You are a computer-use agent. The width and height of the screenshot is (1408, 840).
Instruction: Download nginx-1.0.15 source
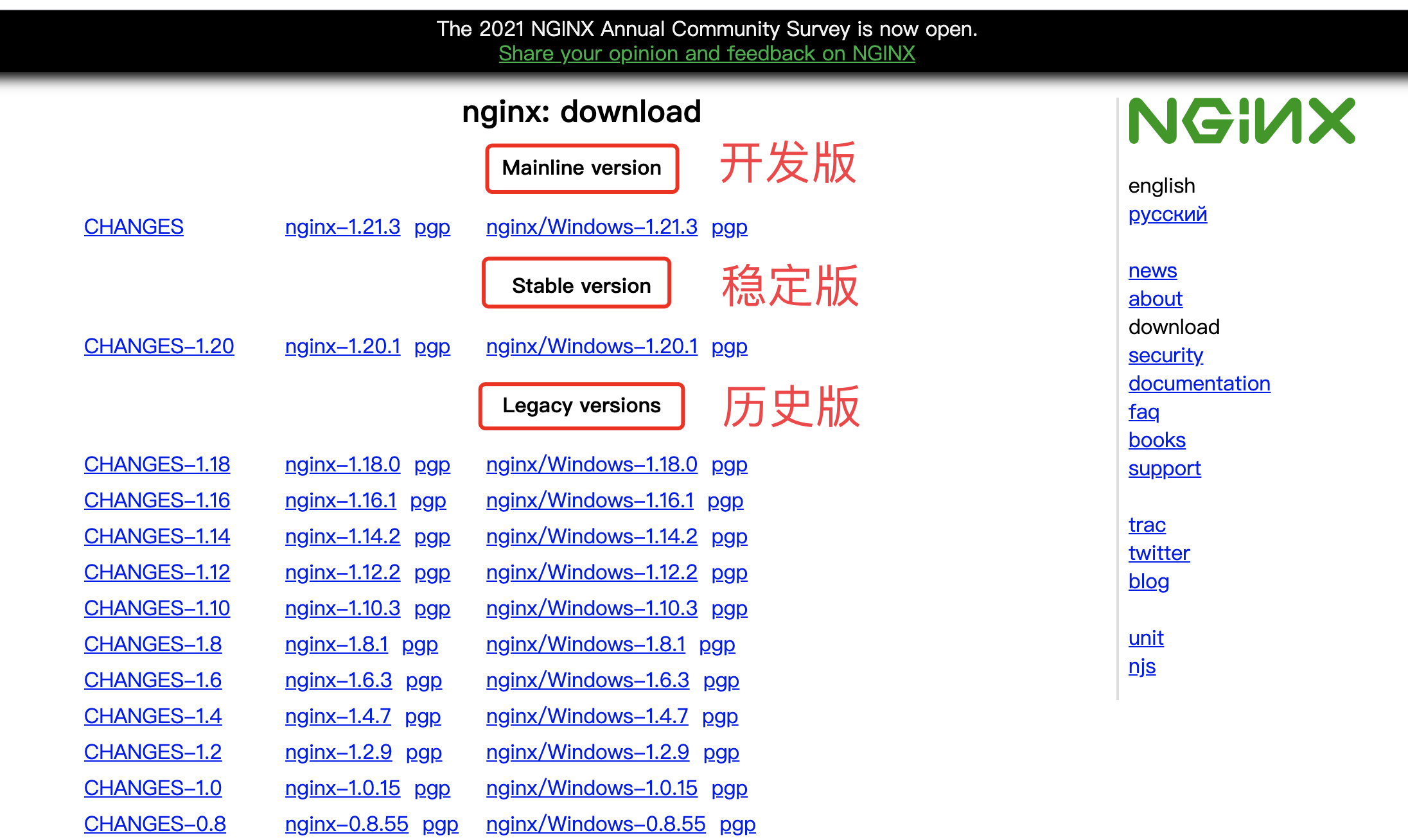point(342,788)
